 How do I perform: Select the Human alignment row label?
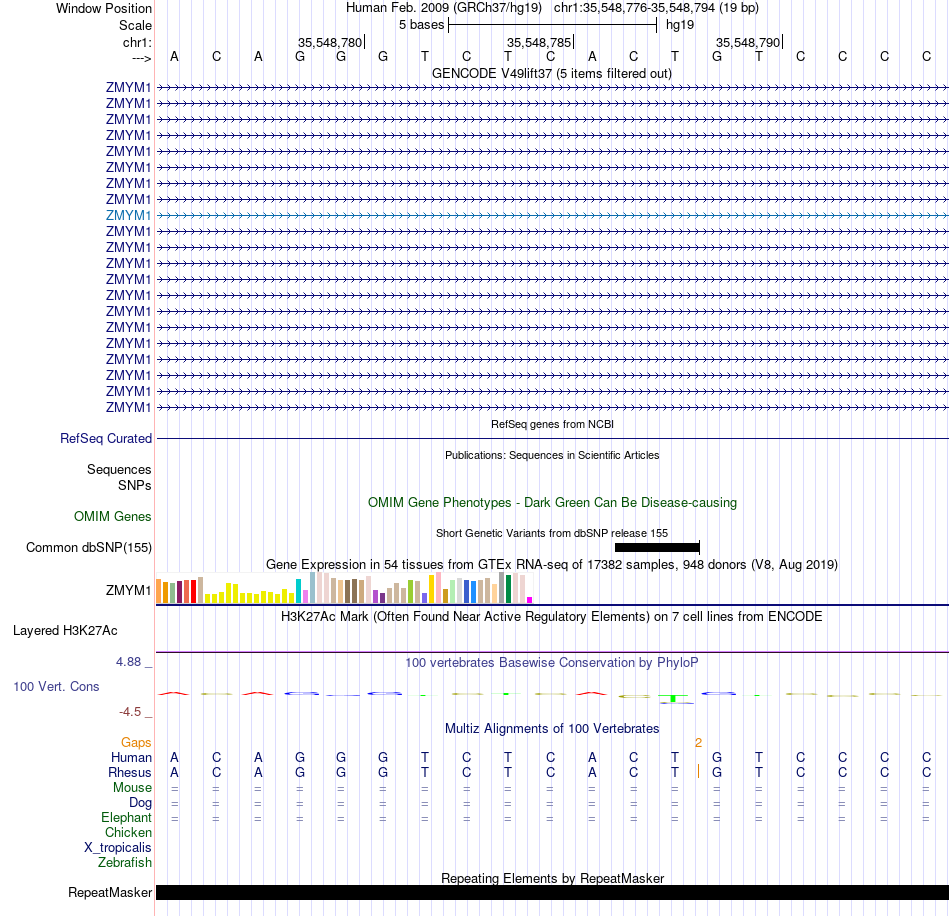coord(131,757)
